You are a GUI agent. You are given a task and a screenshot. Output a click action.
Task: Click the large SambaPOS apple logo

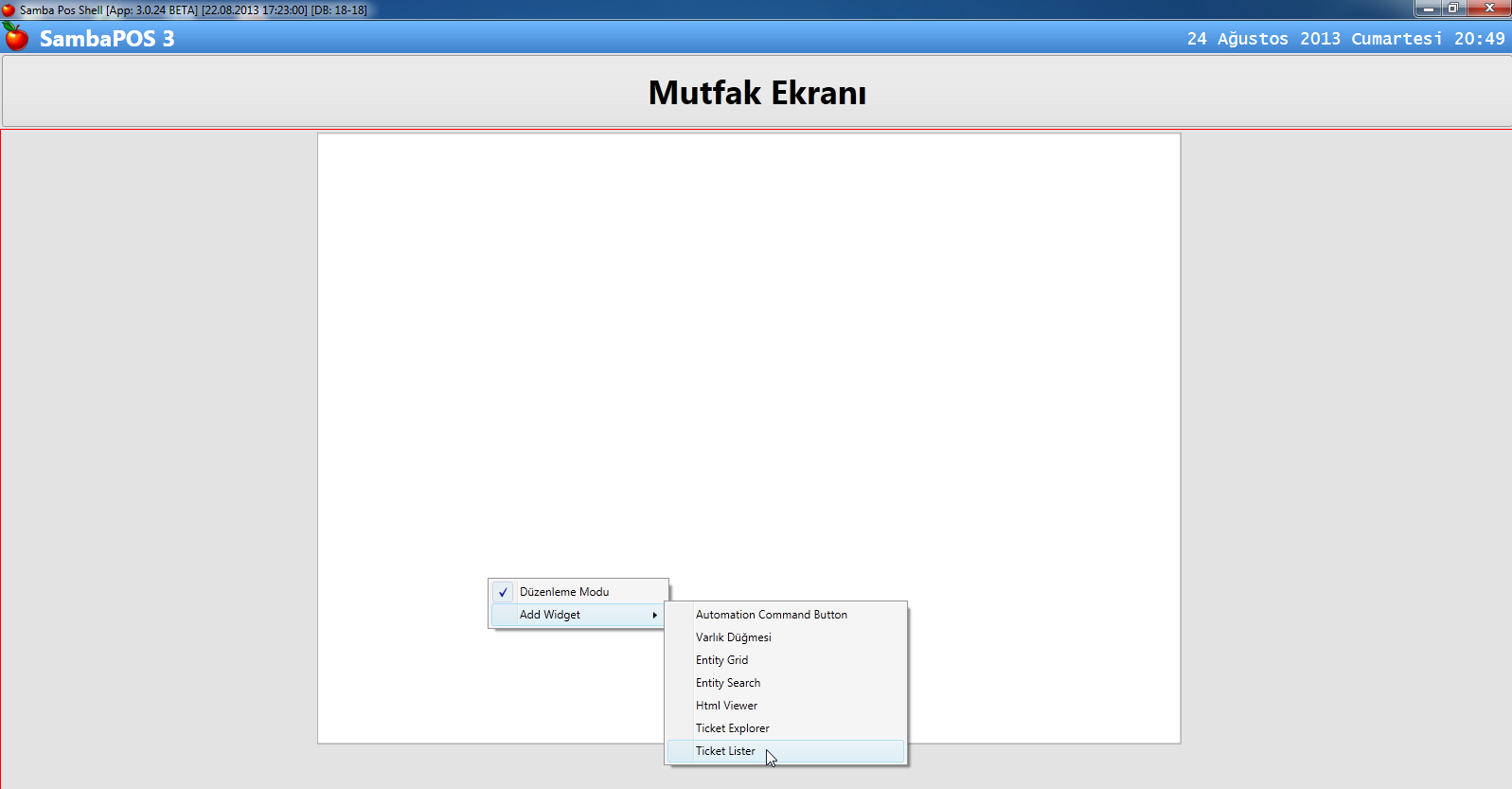(16, 38)
